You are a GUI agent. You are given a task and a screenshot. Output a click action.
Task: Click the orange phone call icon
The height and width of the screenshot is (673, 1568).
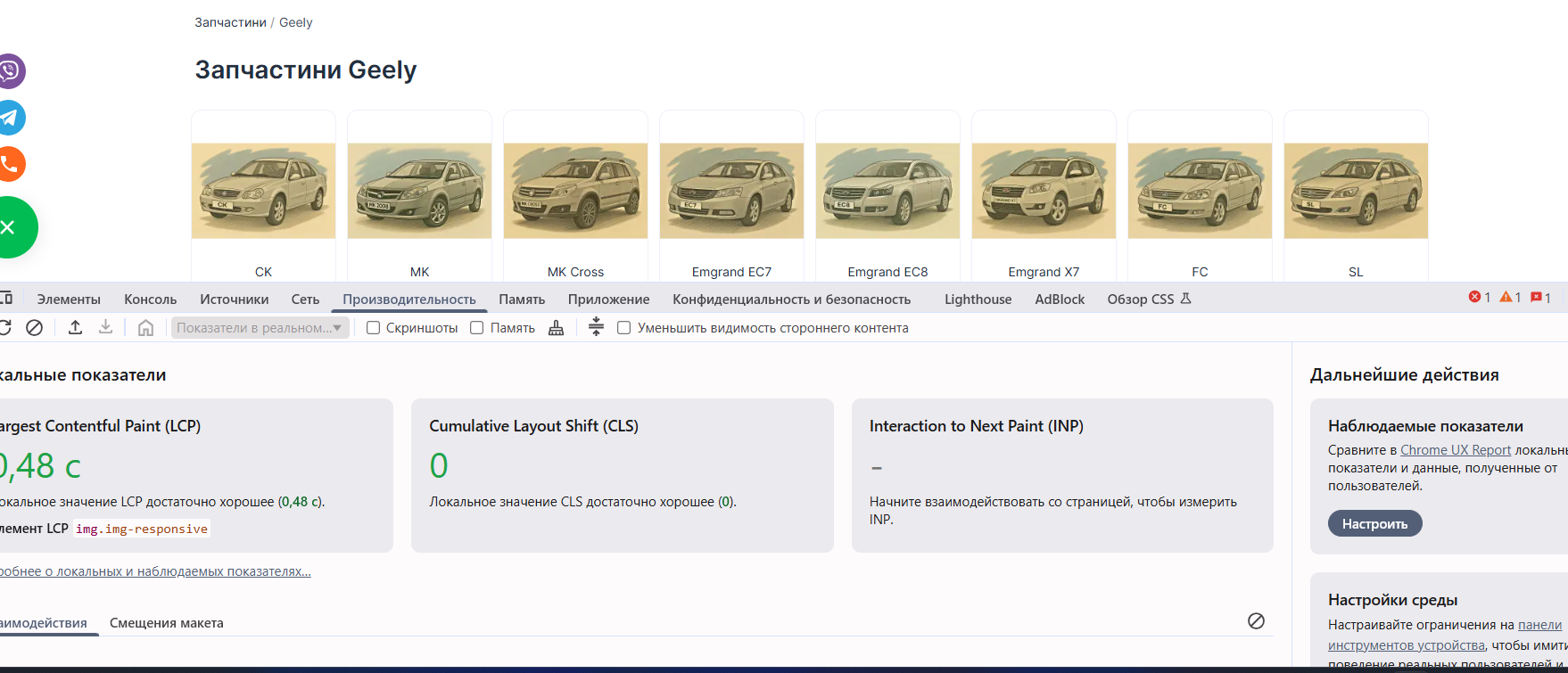[10, 164]
